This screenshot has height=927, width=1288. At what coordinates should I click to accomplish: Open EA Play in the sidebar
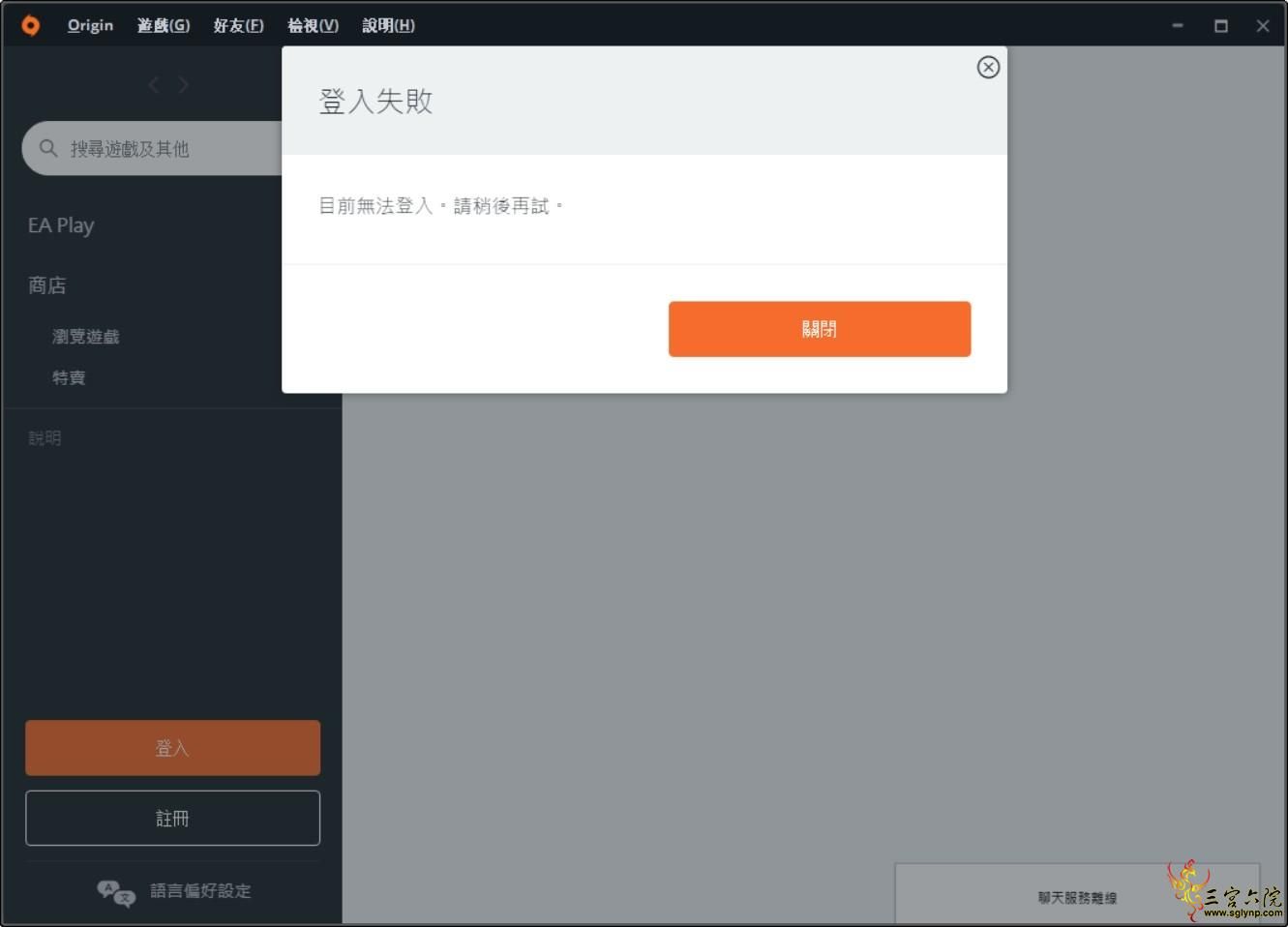61,225
